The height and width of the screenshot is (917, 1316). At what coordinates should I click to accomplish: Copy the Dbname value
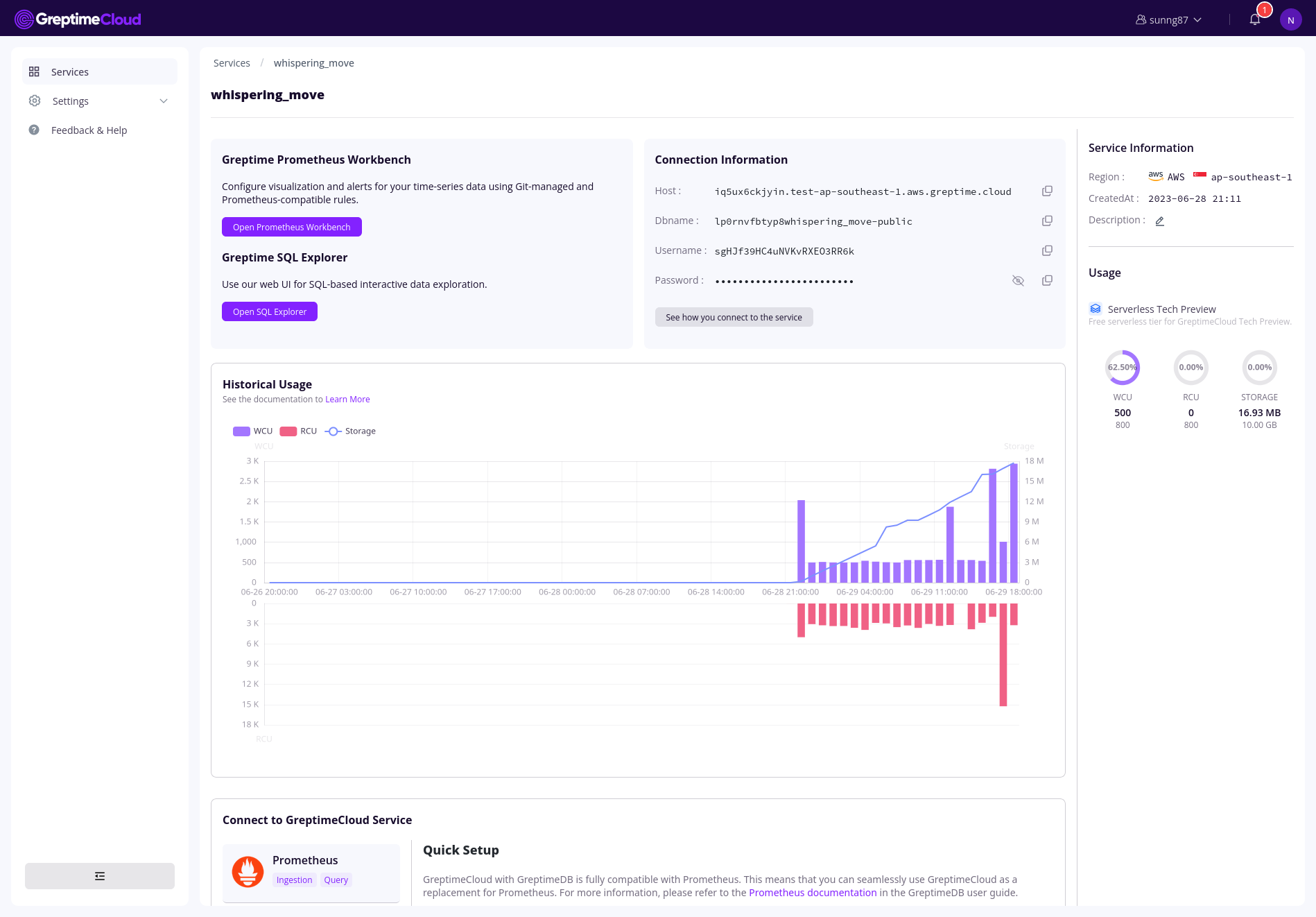(x=1047, y=221)
